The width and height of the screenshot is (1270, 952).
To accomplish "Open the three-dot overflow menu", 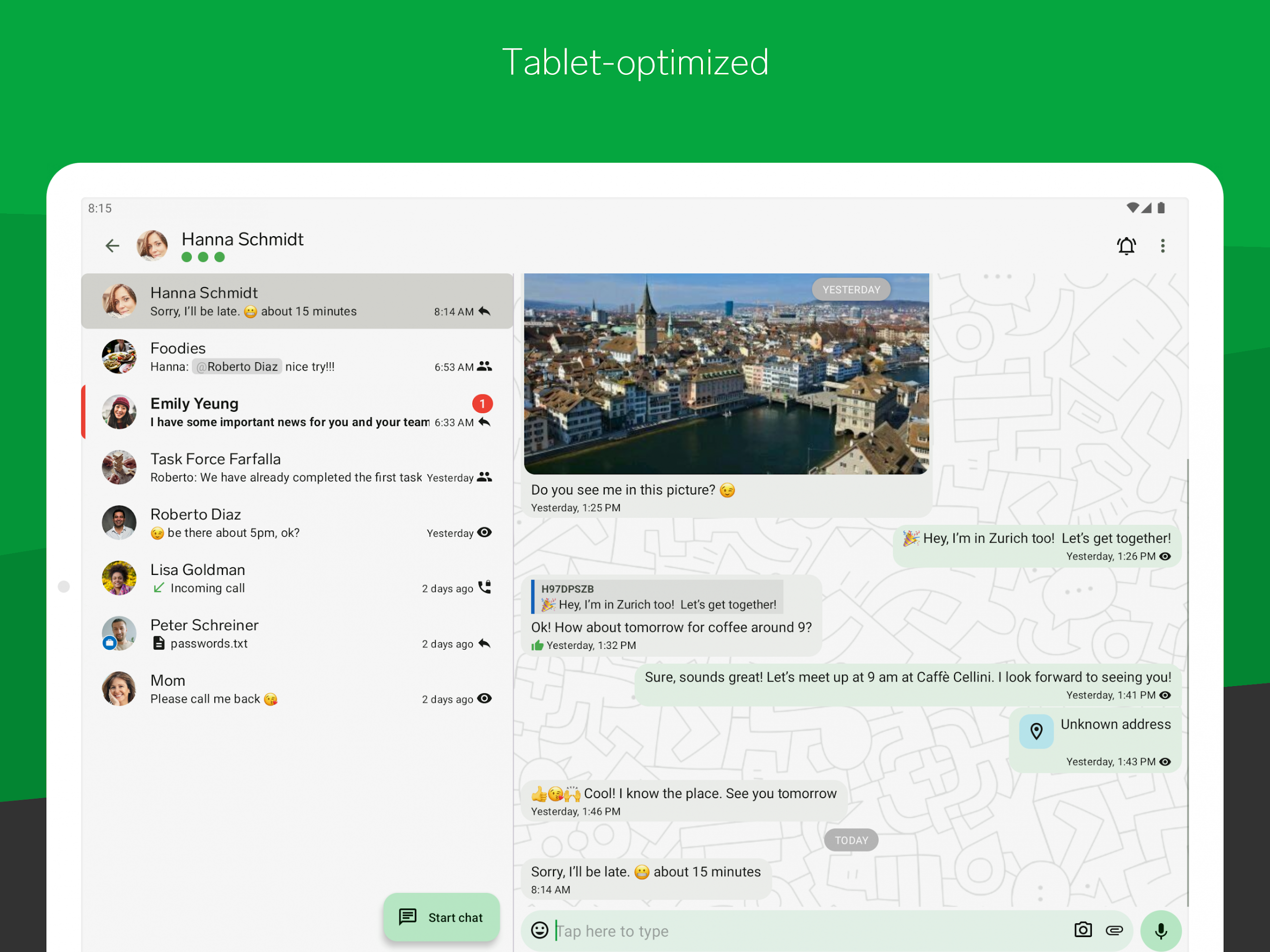I will 1163,245.
